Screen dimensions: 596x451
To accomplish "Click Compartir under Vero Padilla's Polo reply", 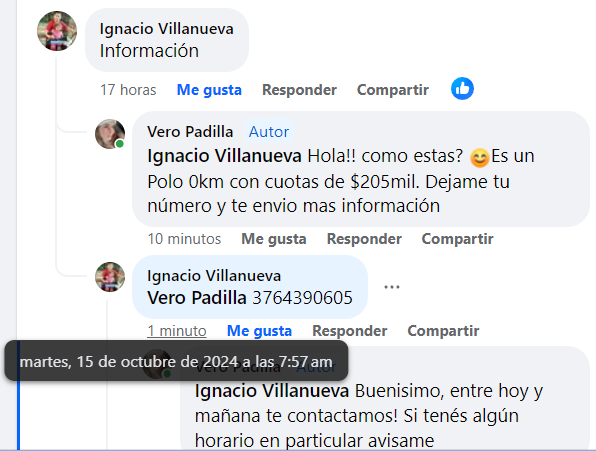I will tap(457, 239).
